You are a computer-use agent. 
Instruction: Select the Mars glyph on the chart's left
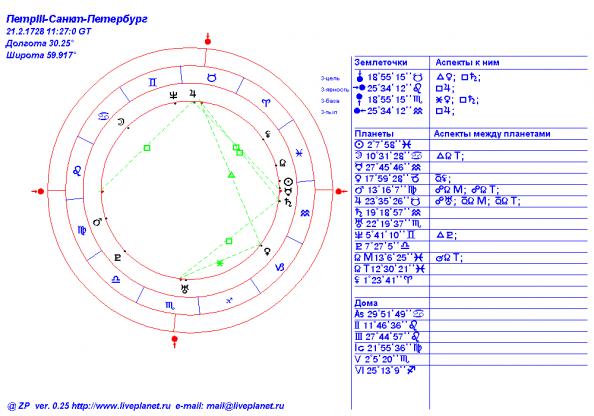click(97, 222)
